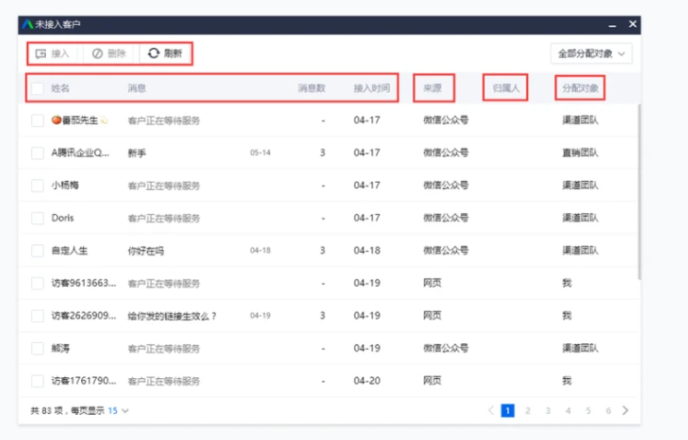Select customer name Doris
Image resolution: width=688 pixels, height=440 pixels.
(x=63, y=218)
